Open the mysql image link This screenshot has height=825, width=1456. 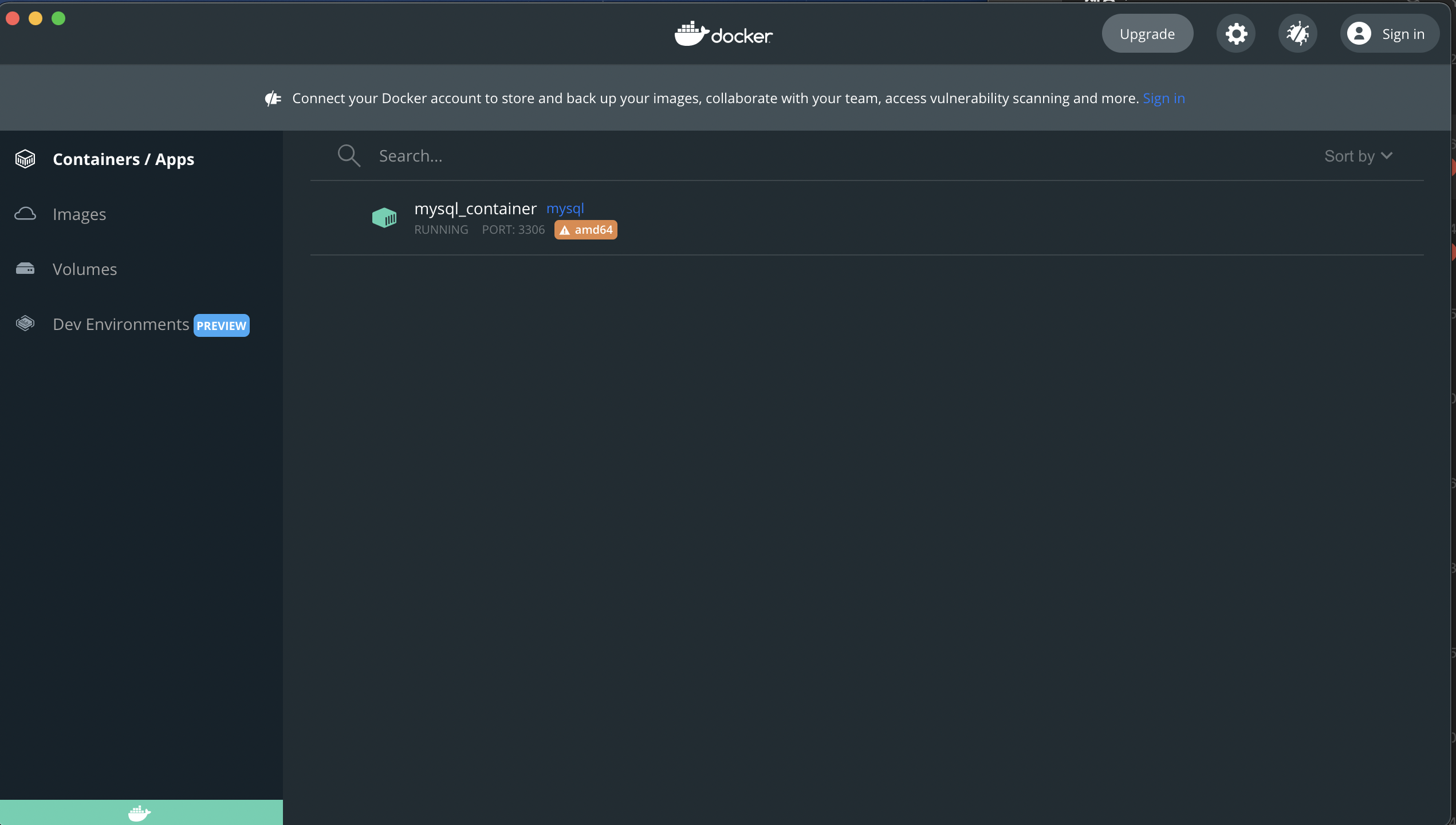point(565,209)
